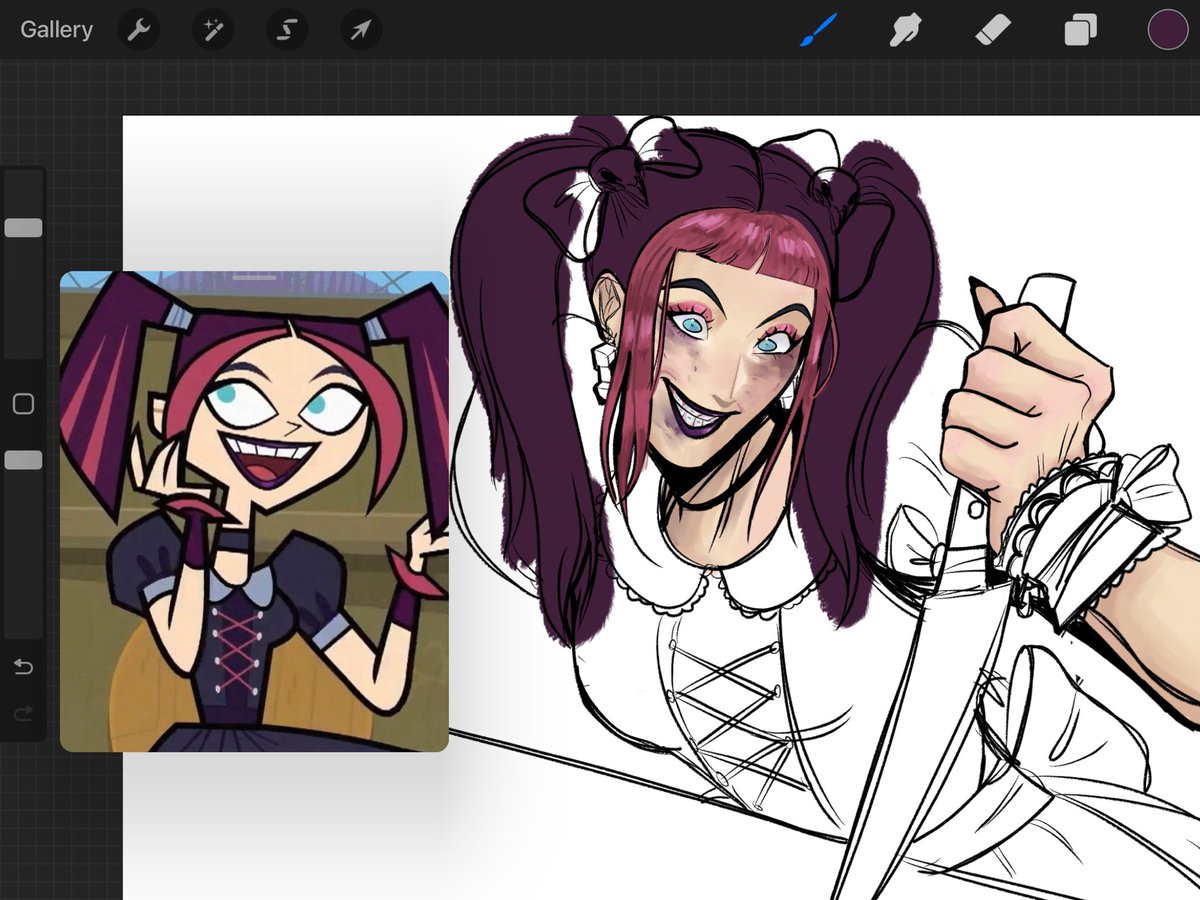Open the Actions wrench menu
Screen dimensions: 1200x900
pos(139,30)
